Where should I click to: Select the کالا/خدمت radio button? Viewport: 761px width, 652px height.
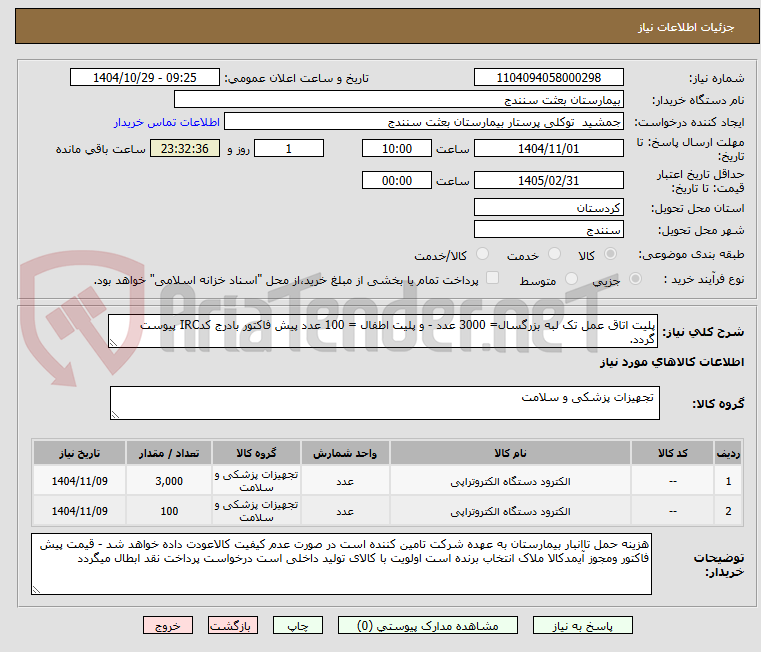(482, 254)
